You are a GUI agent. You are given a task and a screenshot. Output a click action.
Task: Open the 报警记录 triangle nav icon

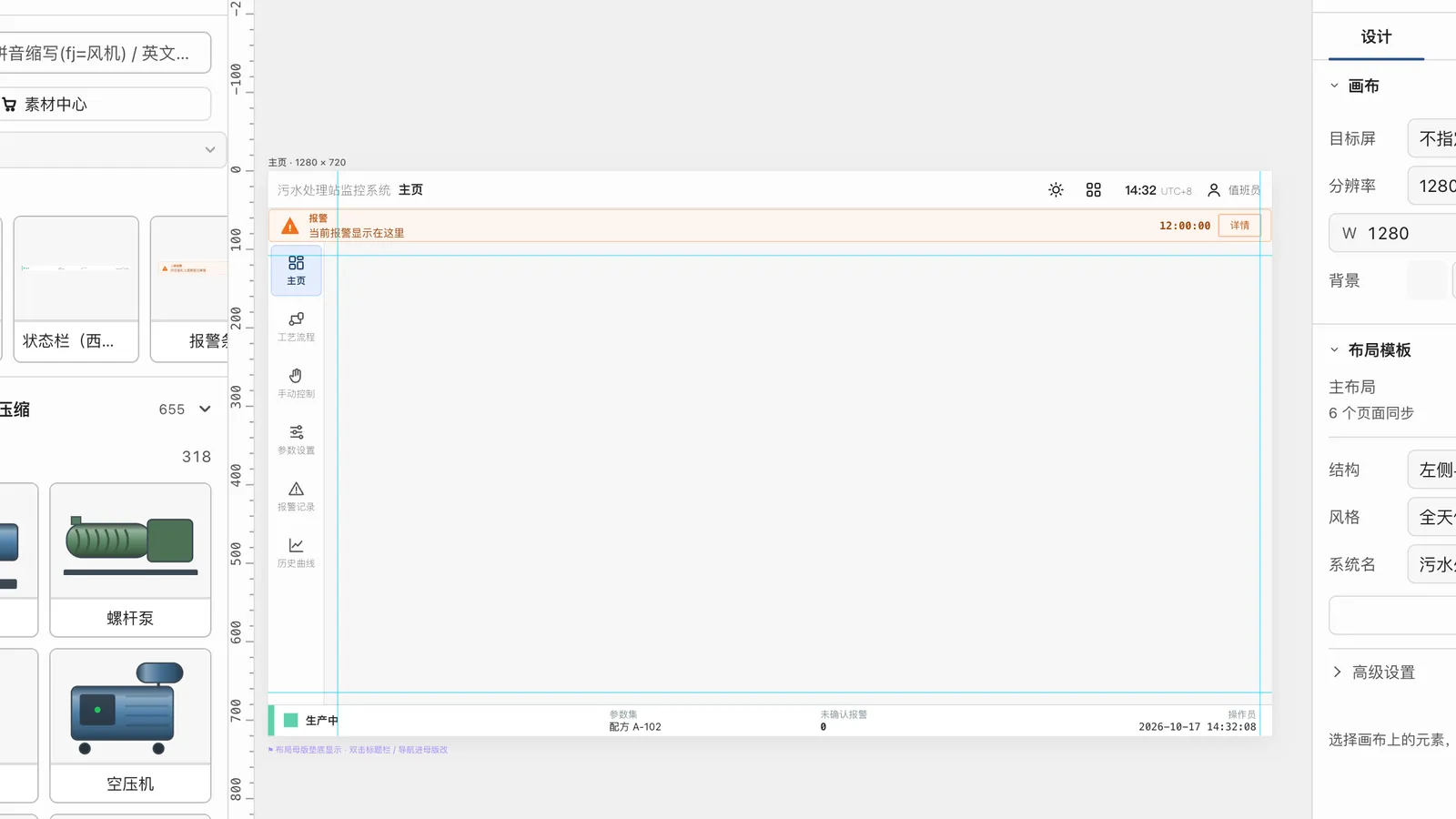click(297, 496)
